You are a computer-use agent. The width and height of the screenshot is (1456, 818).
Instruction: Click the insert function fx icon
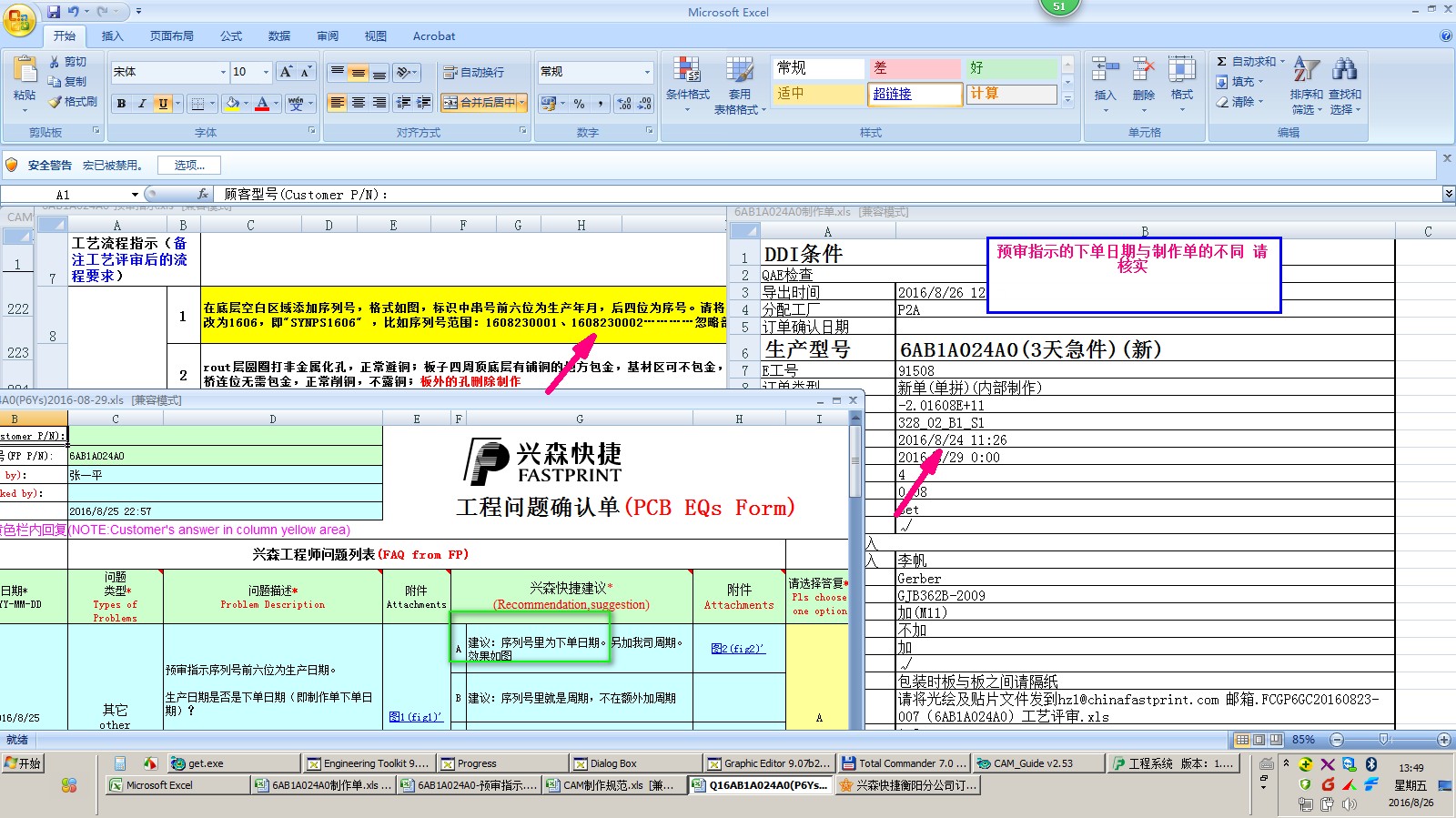click(x=204, y=194)
